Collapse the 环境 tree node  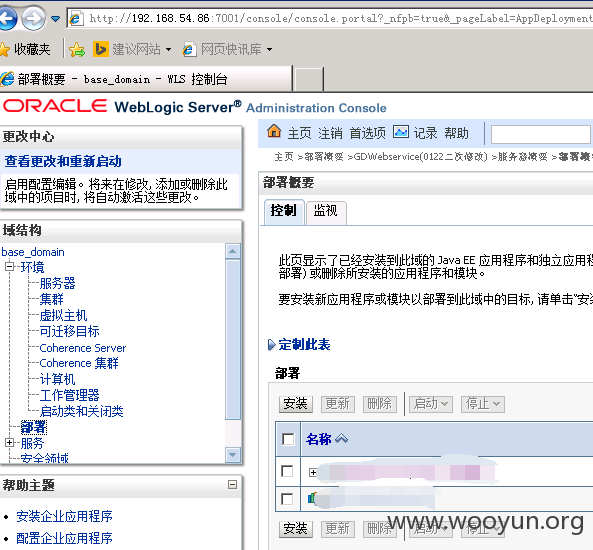[9, 266]
